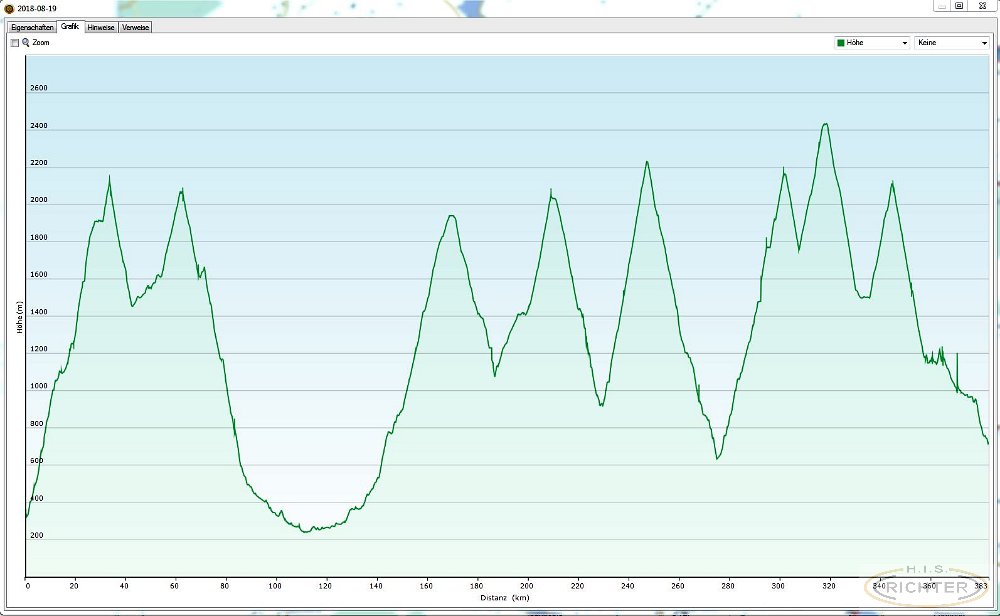
Task: Open the Höhe dropdown arrow
Action: 905,44
